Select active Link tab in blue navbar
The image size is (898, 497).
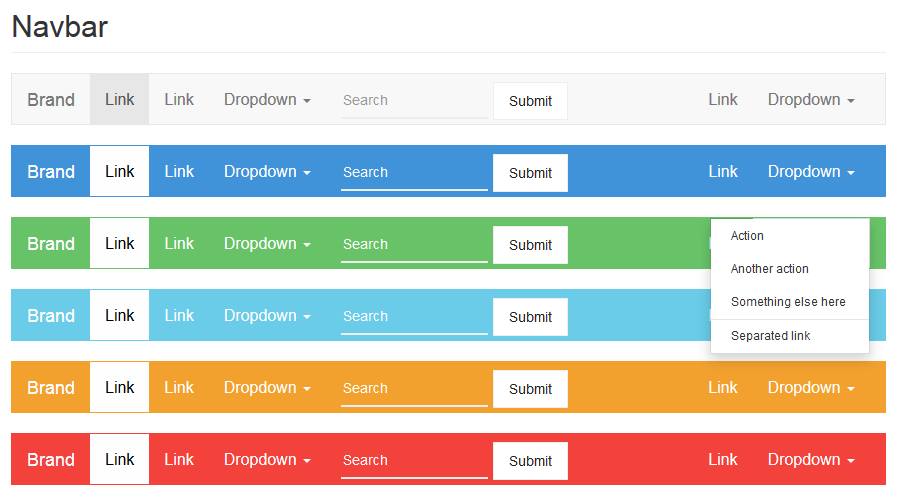[x=120, y=171]
